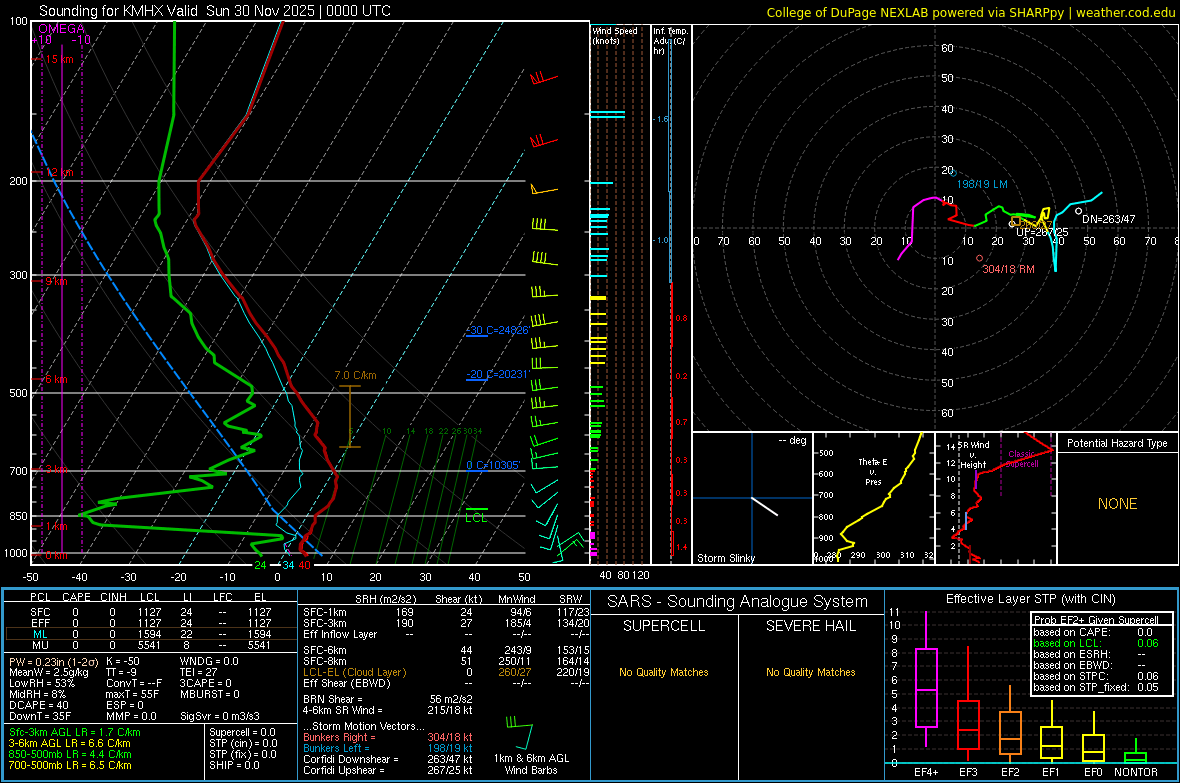
Task: Click the SUPERCELL column header
Action: coord(664,626)
